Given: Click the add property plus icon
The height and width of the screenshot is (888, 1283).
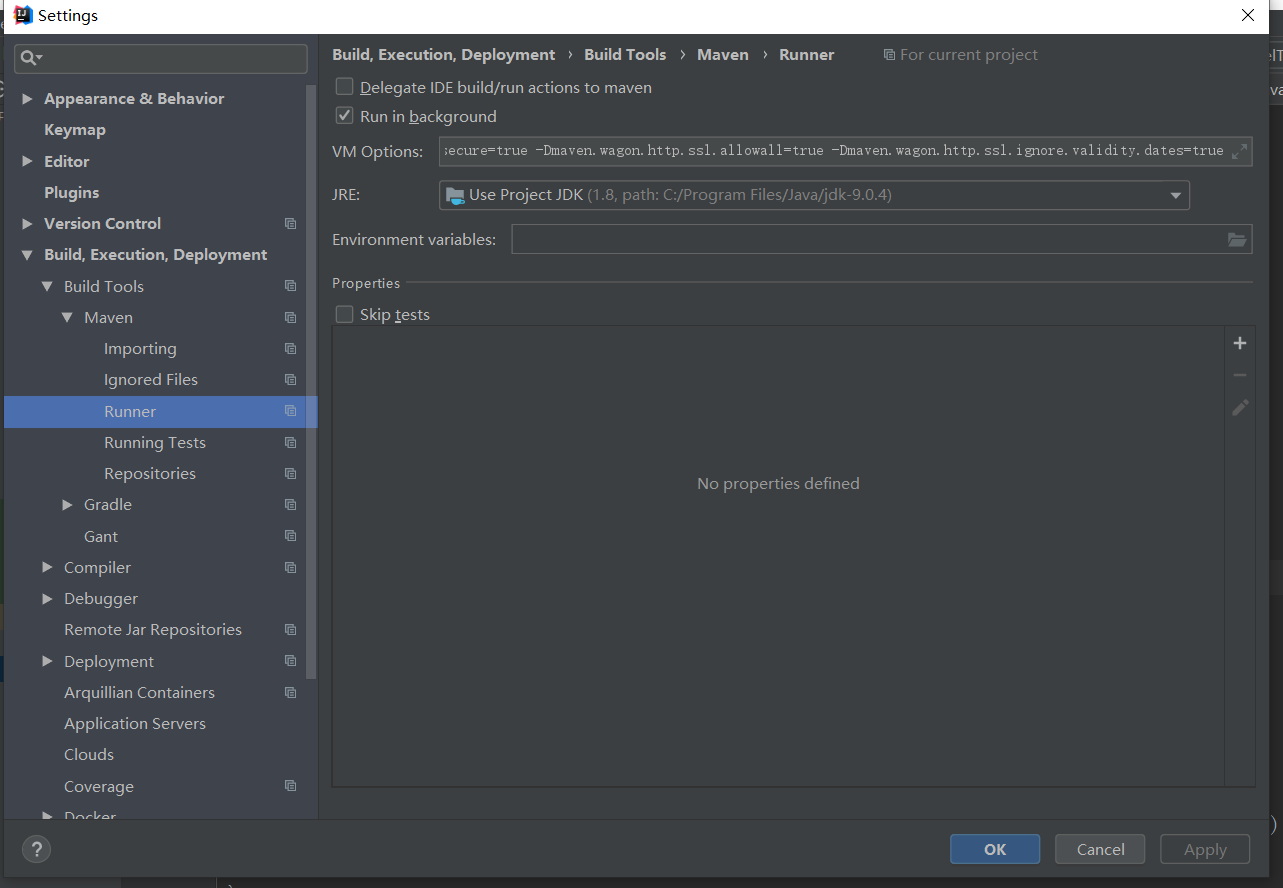Looking at the screenshot, I should 1240,343.
